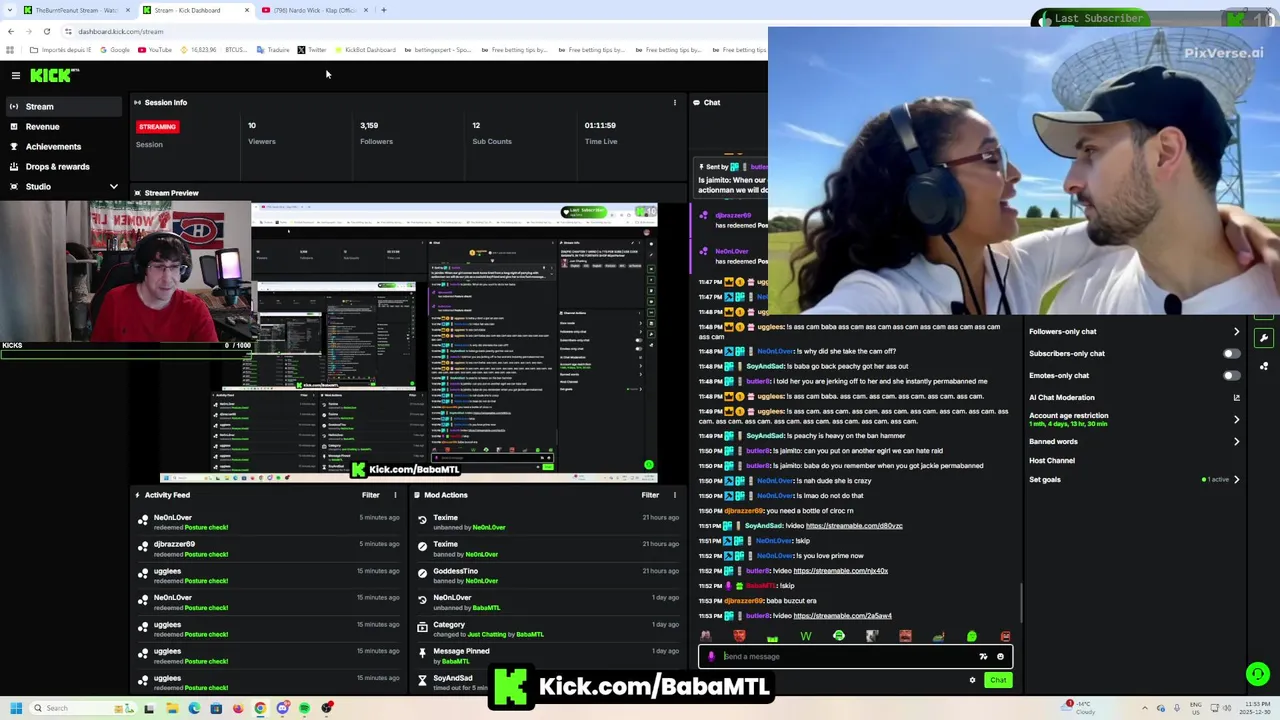
Task: Open the emoji picker in message box
Action: point(1000,657)
